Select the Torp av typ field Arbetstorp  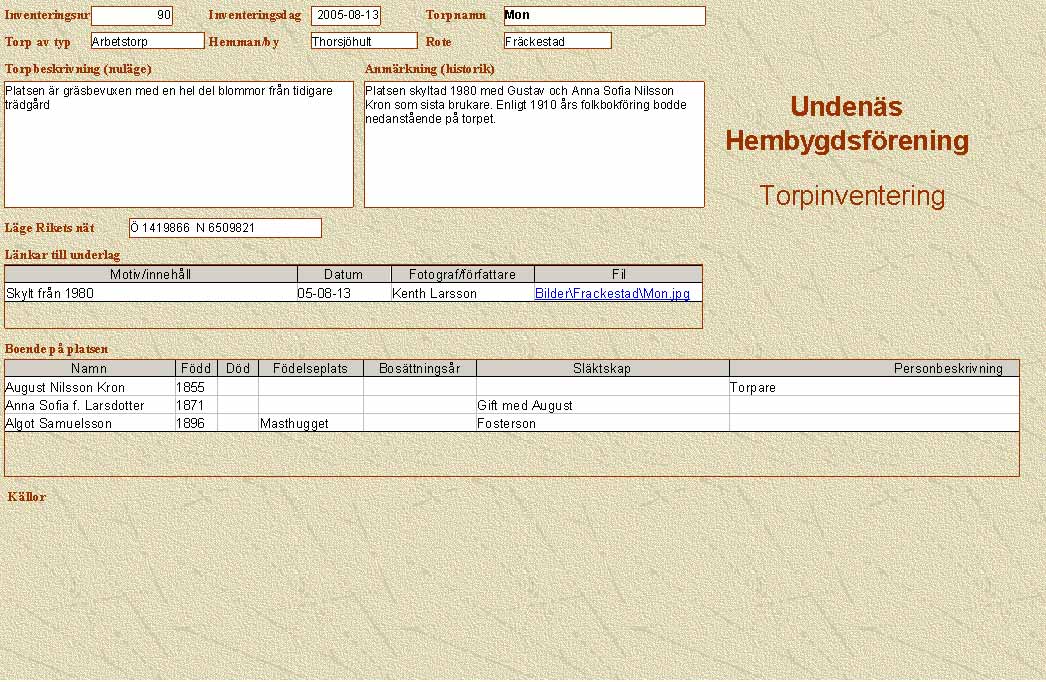pos(147,41)
